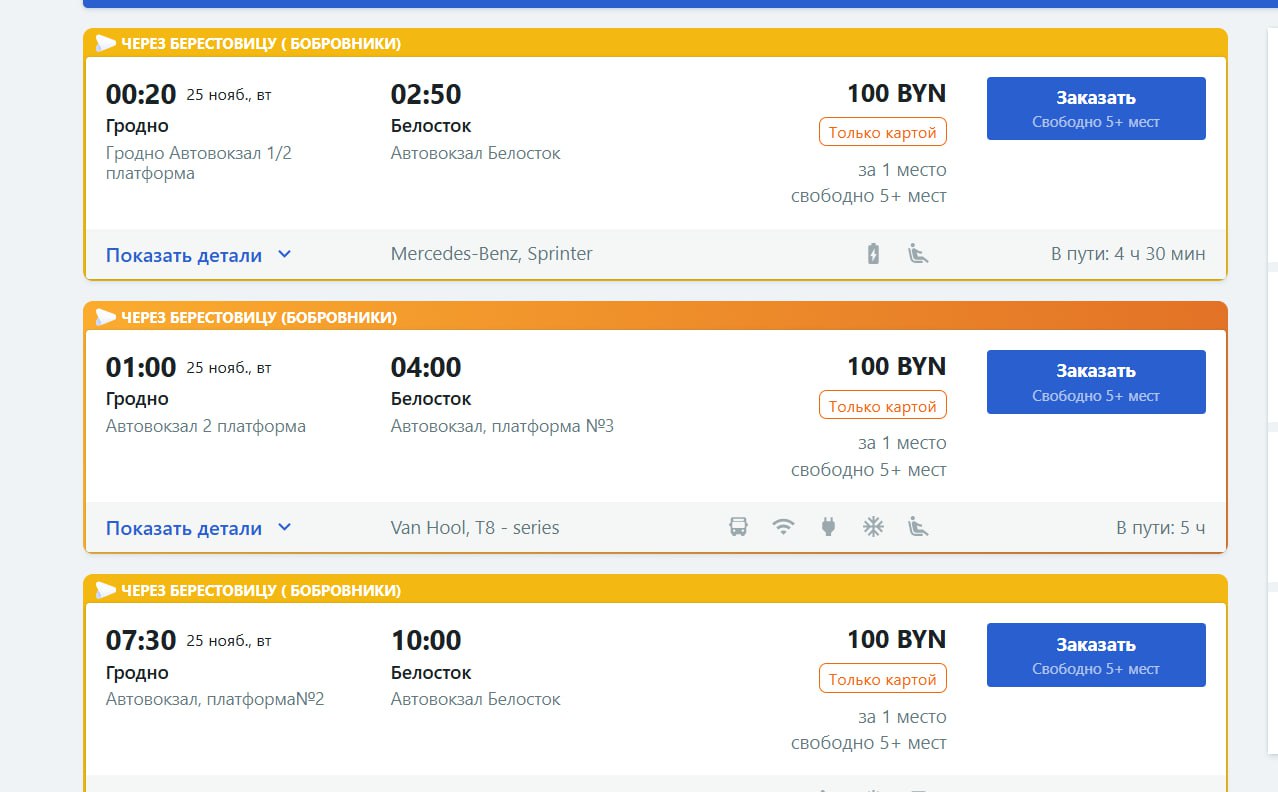Screen dimensions: 1278x792
Task: Click megaphone icon on the 00:20 trip header
Action: [x=106, y=43]
